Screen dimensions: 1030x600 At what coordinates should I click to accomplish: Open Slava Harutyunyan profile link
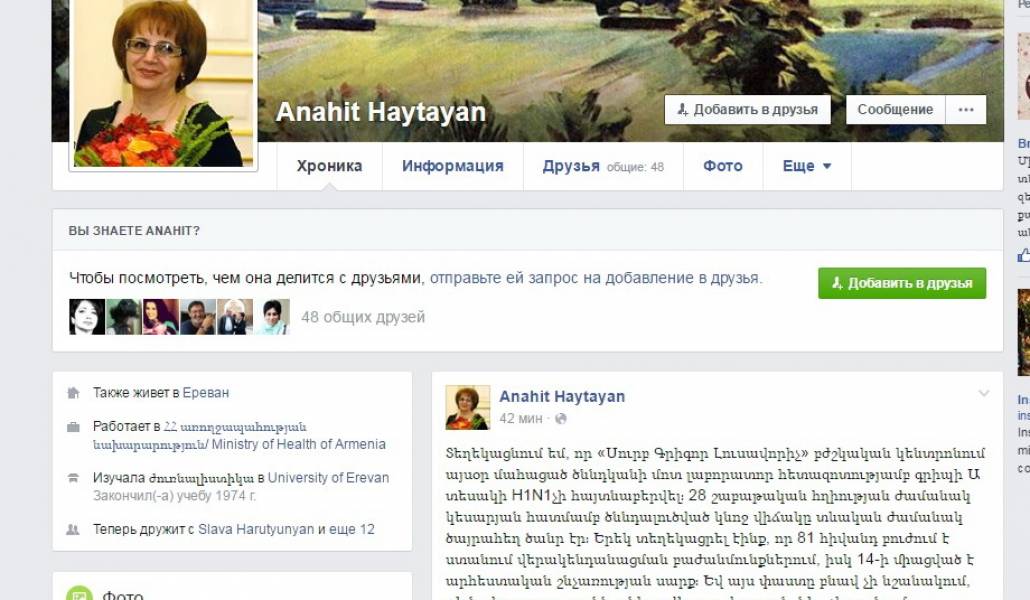click(x=256, y=529)
